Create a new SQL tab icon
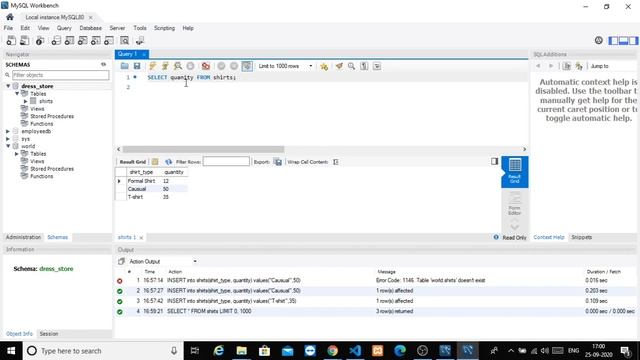 (11, 40)
